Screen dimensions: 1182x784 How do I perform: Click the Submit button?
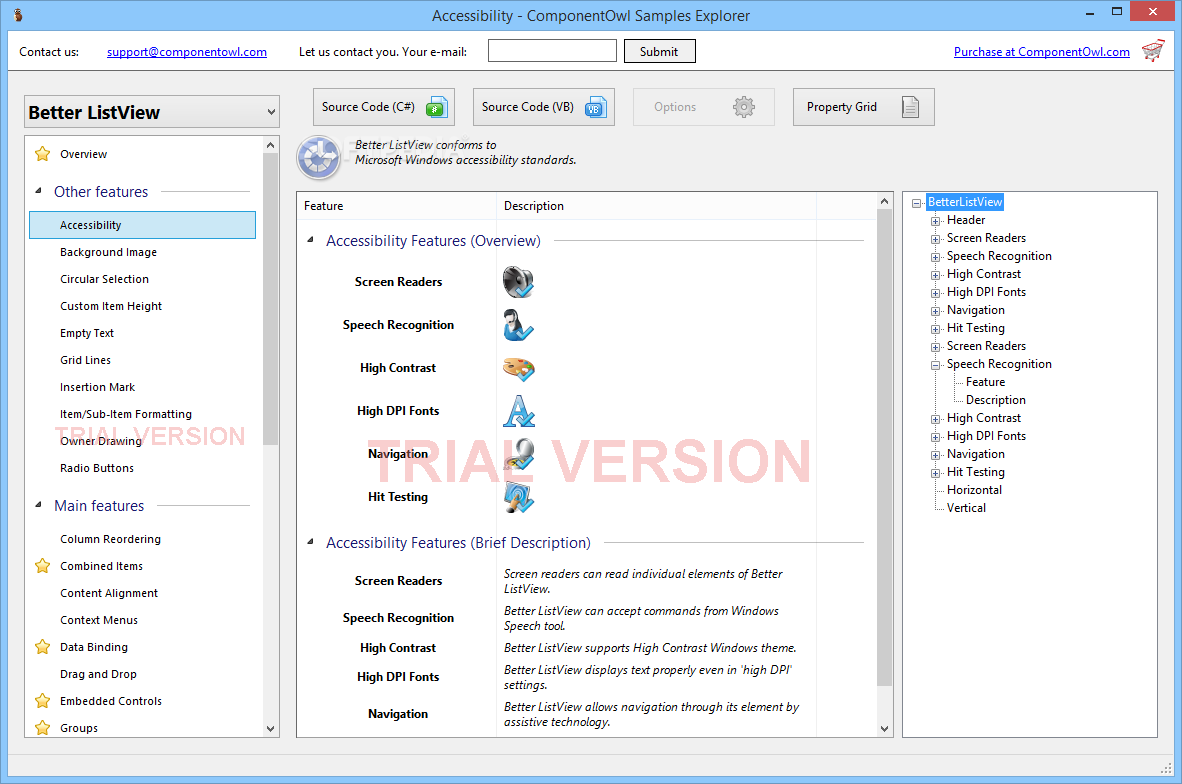click(x=659, y=51)
